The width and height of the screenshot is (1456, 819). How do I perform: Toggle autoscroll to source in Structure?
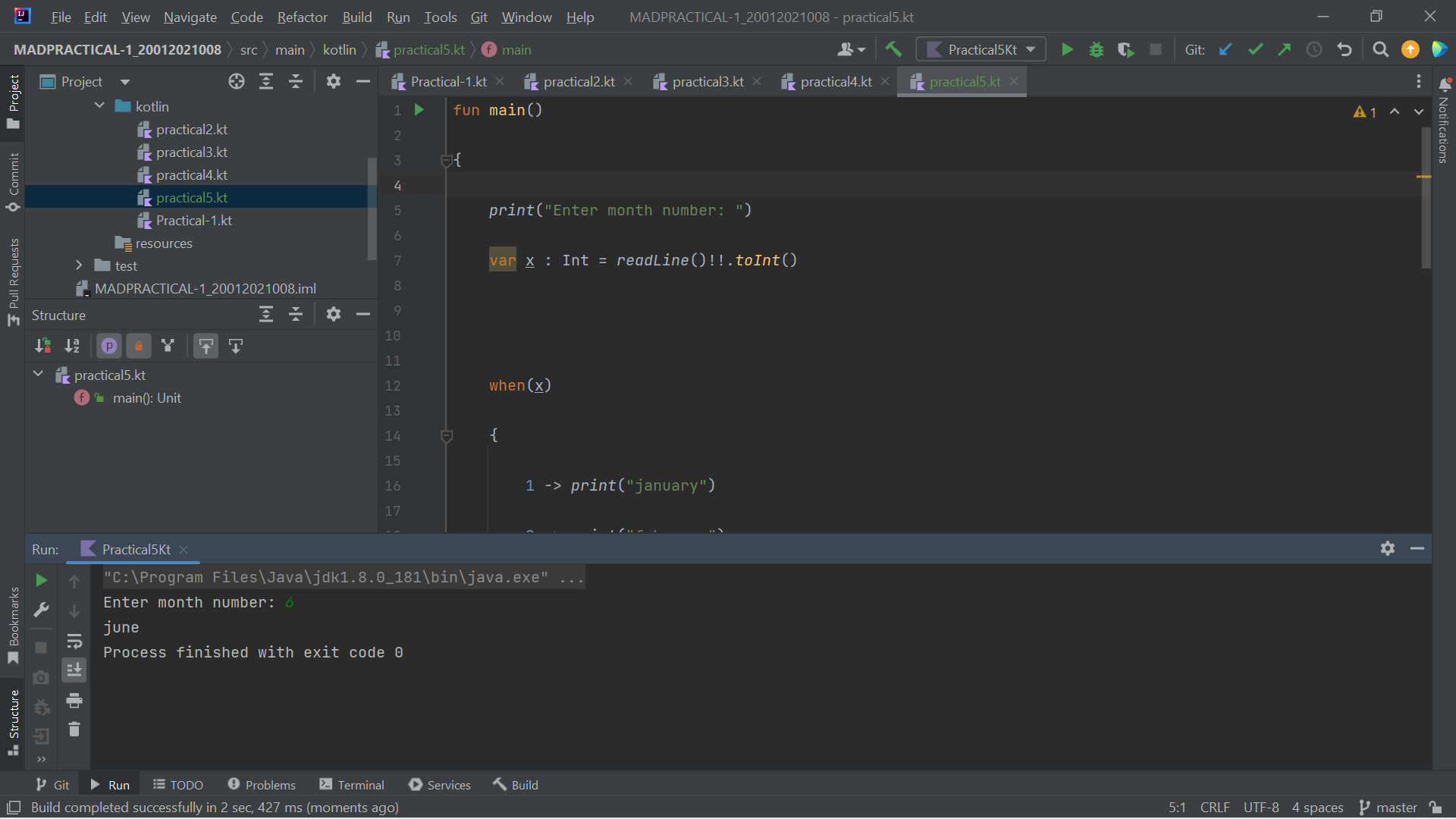pos(206,346)
